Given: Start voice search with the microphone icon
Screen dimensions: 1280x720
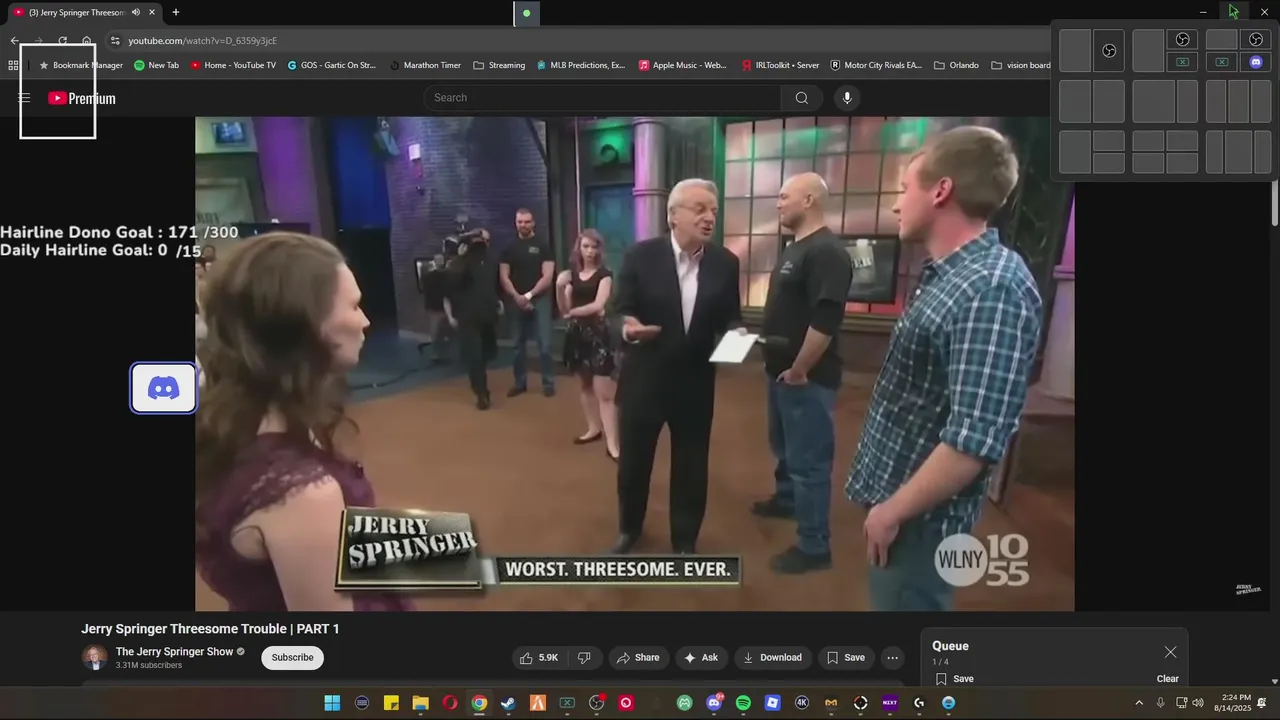Looking at the screenshot, I should (847, 98).
